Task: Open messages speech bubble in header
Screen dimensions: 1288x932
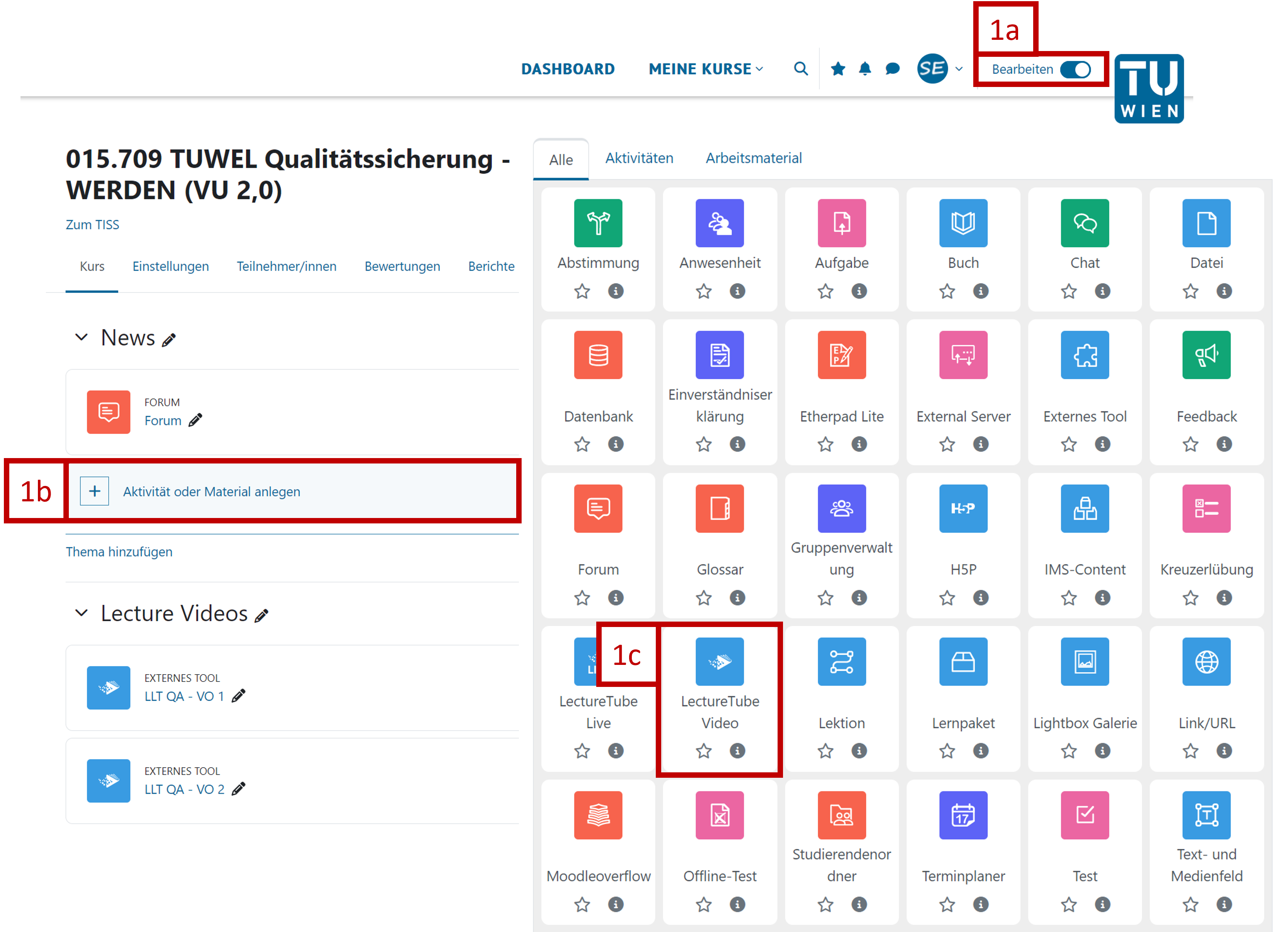Action: click(892, 69)
